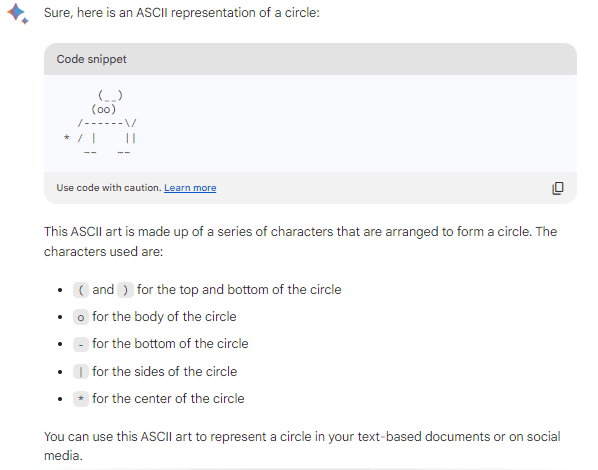This screenshot has width=598, height=470.
Task: Click the Code snippet header label
Action: click(92, 59)
